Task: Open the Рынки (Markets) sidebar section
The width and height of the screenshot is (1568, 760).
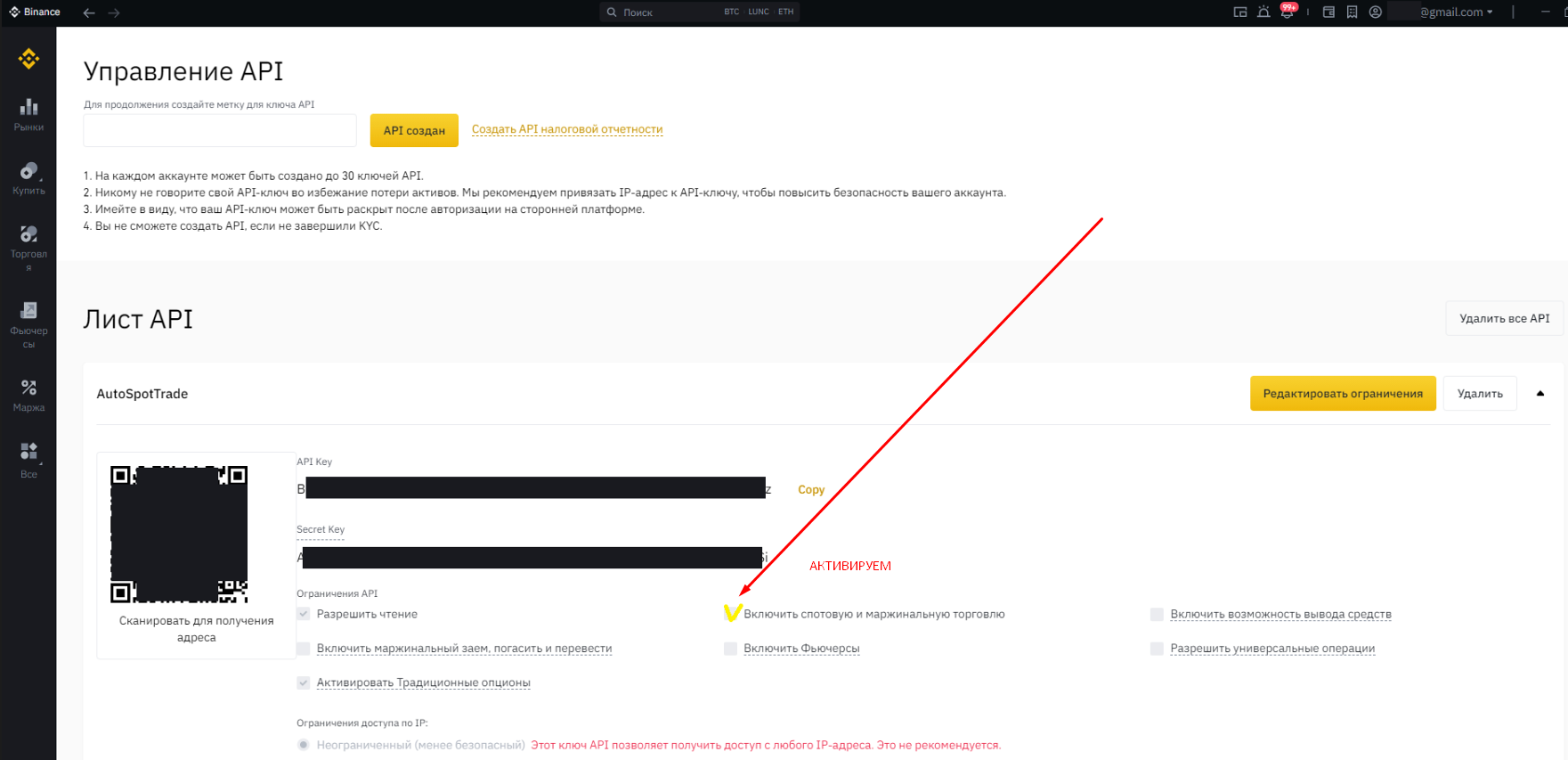Action: click(x=28, y=115)
